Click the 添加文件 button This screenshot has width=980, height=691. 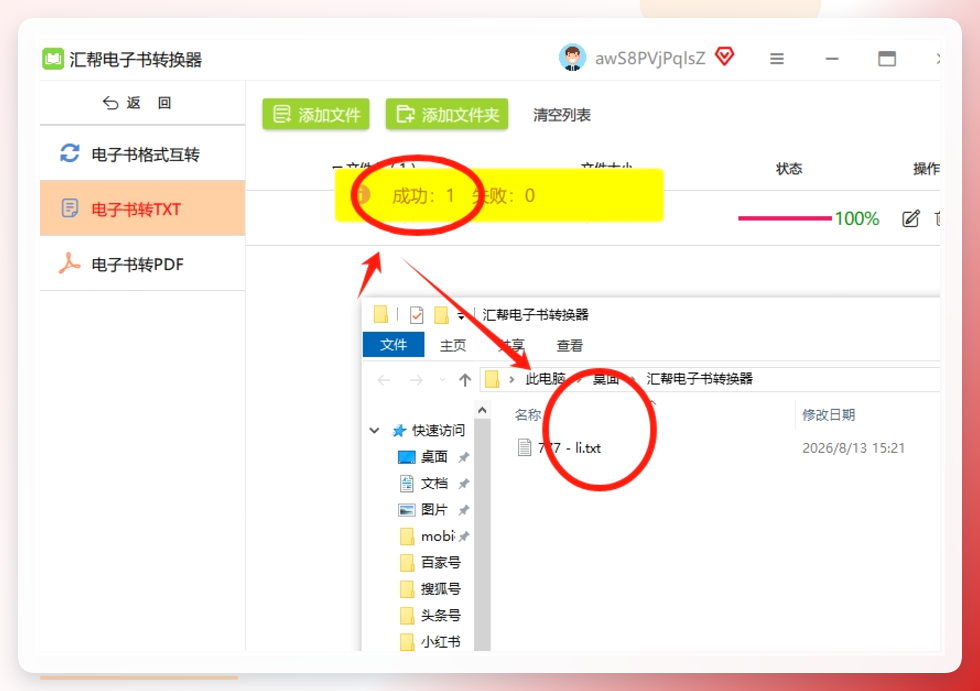[x=316, y=114]
